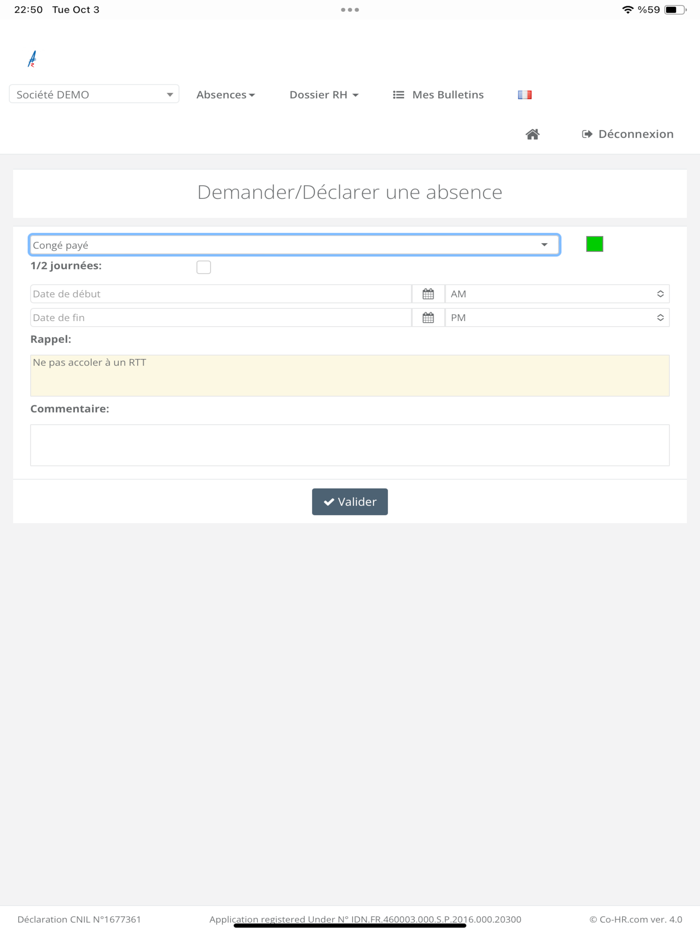The image size is (700, 934).
Task: Change the AM start period selector
Action: 557,294
